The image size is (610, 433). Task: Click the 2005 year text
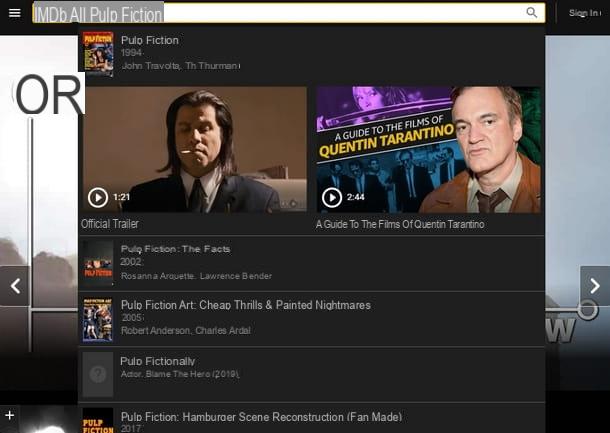click(x=132, y=317)
